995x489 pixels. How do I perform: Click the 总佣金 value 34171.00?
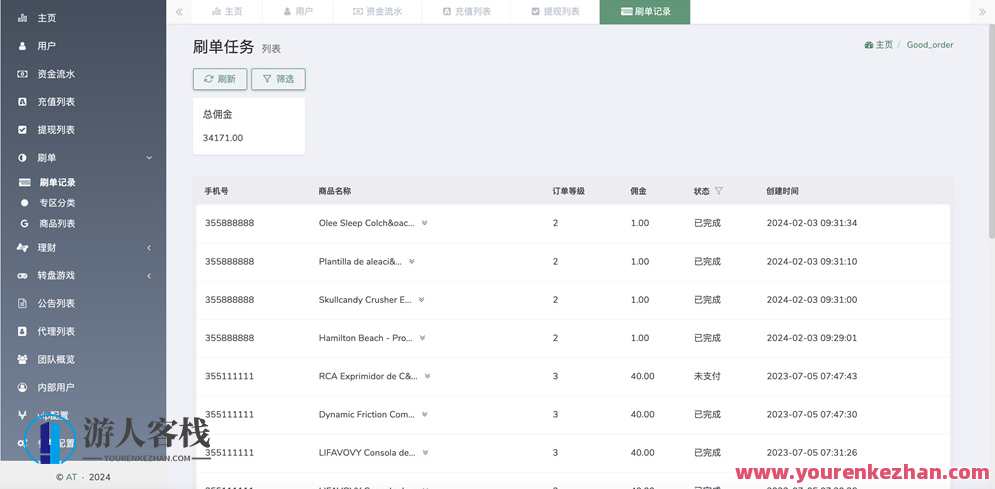point(223,138)
